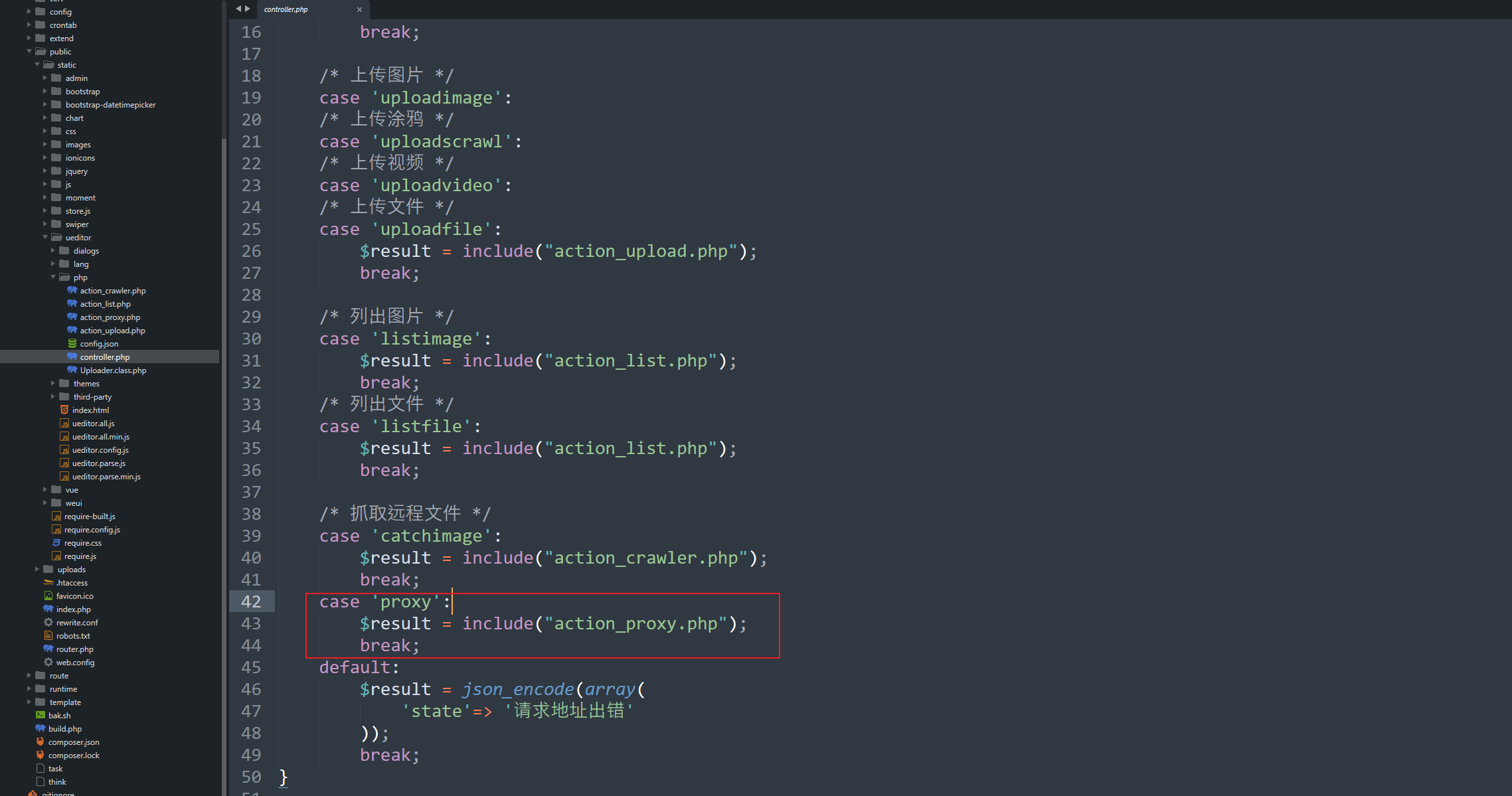Screen dimensions: 1512x796
Task: Expand the dialogs folder
Action: [x=53, y=250]
